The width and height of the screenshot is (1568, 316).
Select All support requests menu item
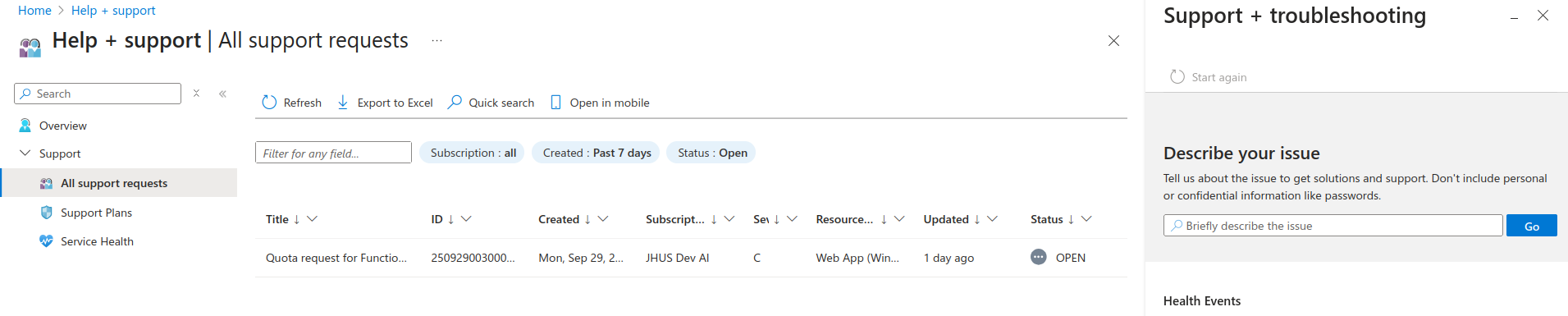click(x=119, y=183)
